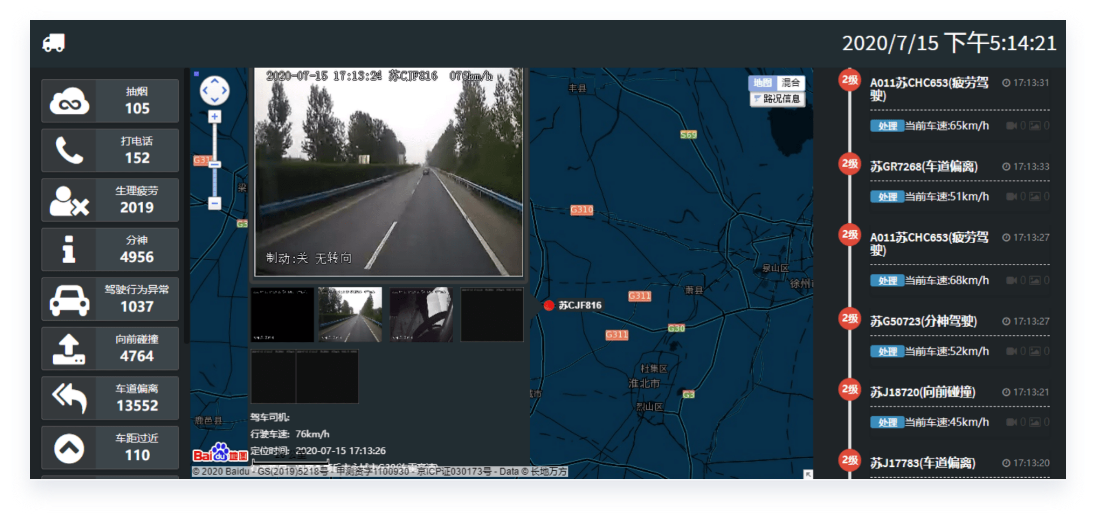Select the road-view camera thumbnail
The height and width of the screenshot is (521, 1096).
[x=350, y=314]
